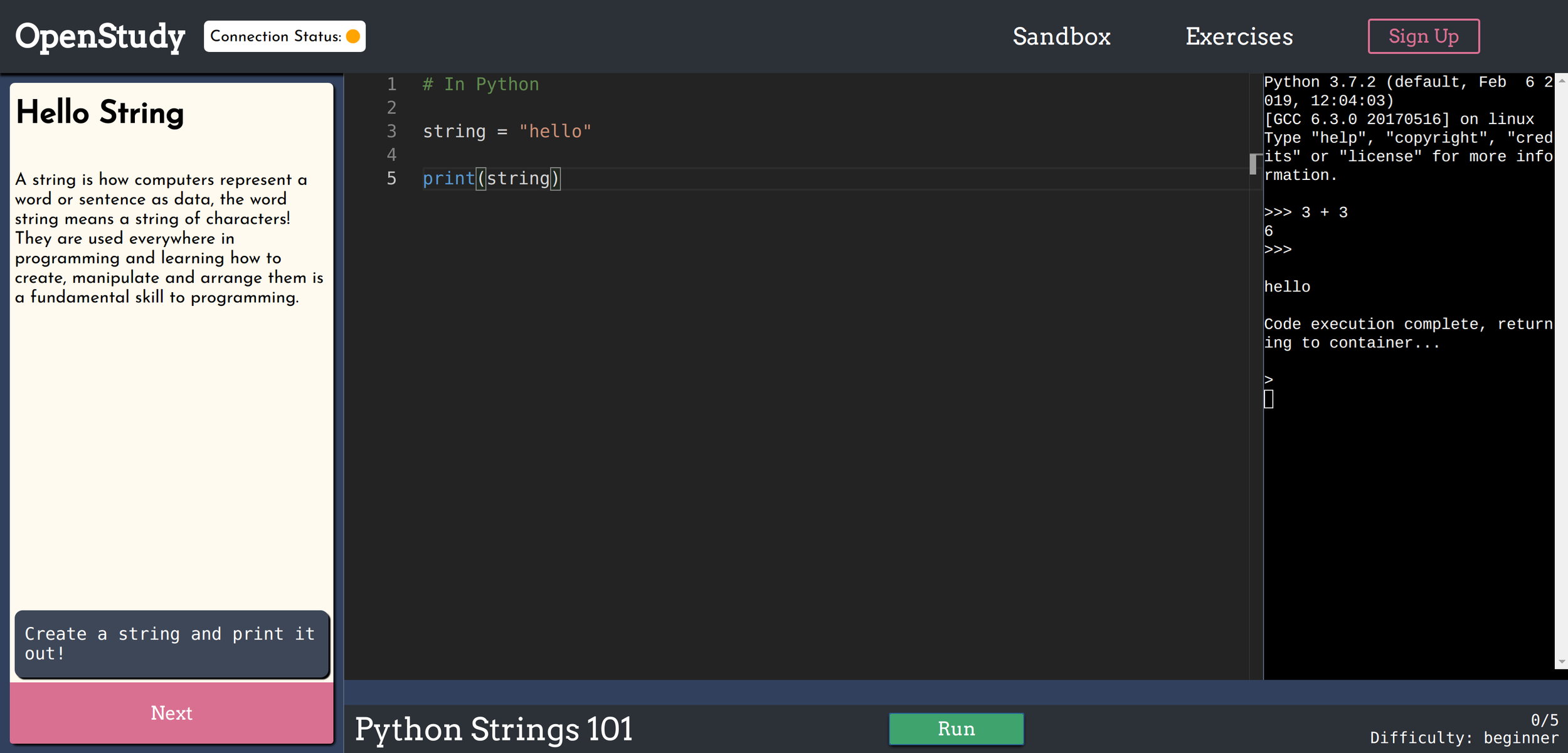The image size is (1568, 753).
Task: Click the 0/5 progress counter
Action: pos(1544,720)
